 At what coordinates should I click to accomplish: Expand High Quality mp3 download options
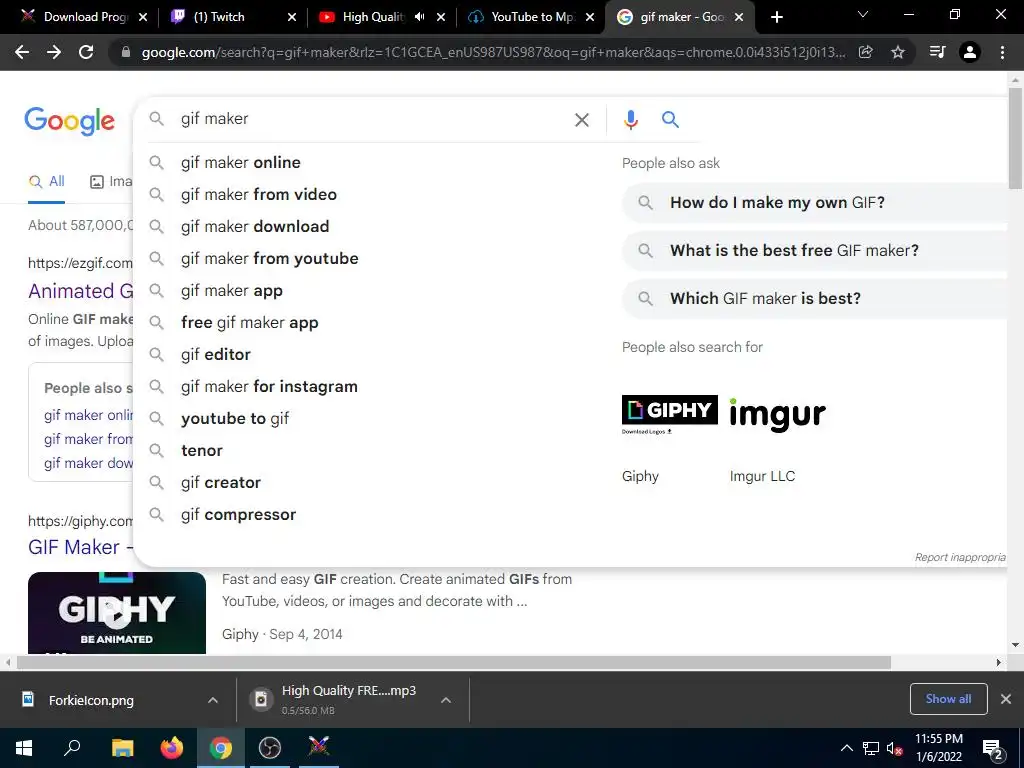point(446,700)
